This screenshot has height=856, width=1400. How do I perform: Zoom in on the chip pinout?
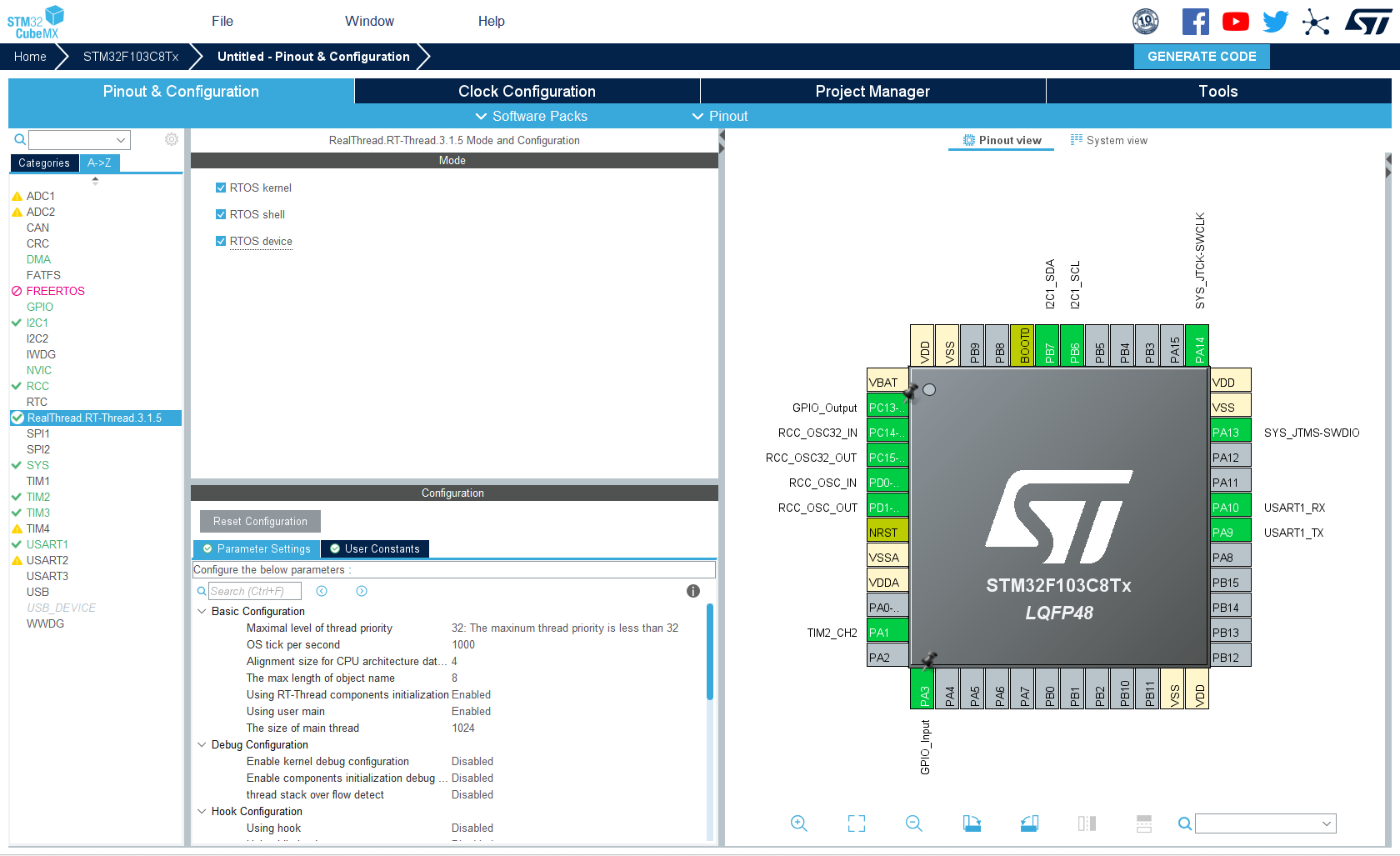click(x=798, y=823)
